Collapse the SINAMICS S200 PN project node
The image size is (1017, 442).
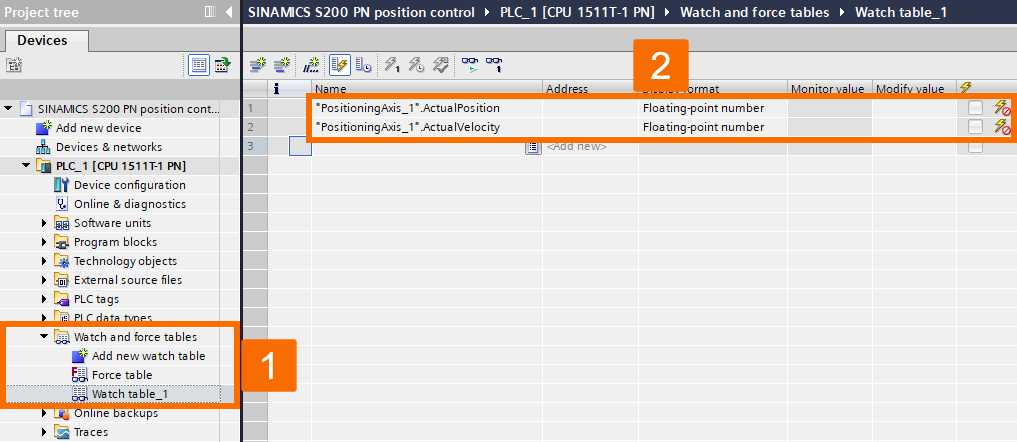click(x=8, y=108)
